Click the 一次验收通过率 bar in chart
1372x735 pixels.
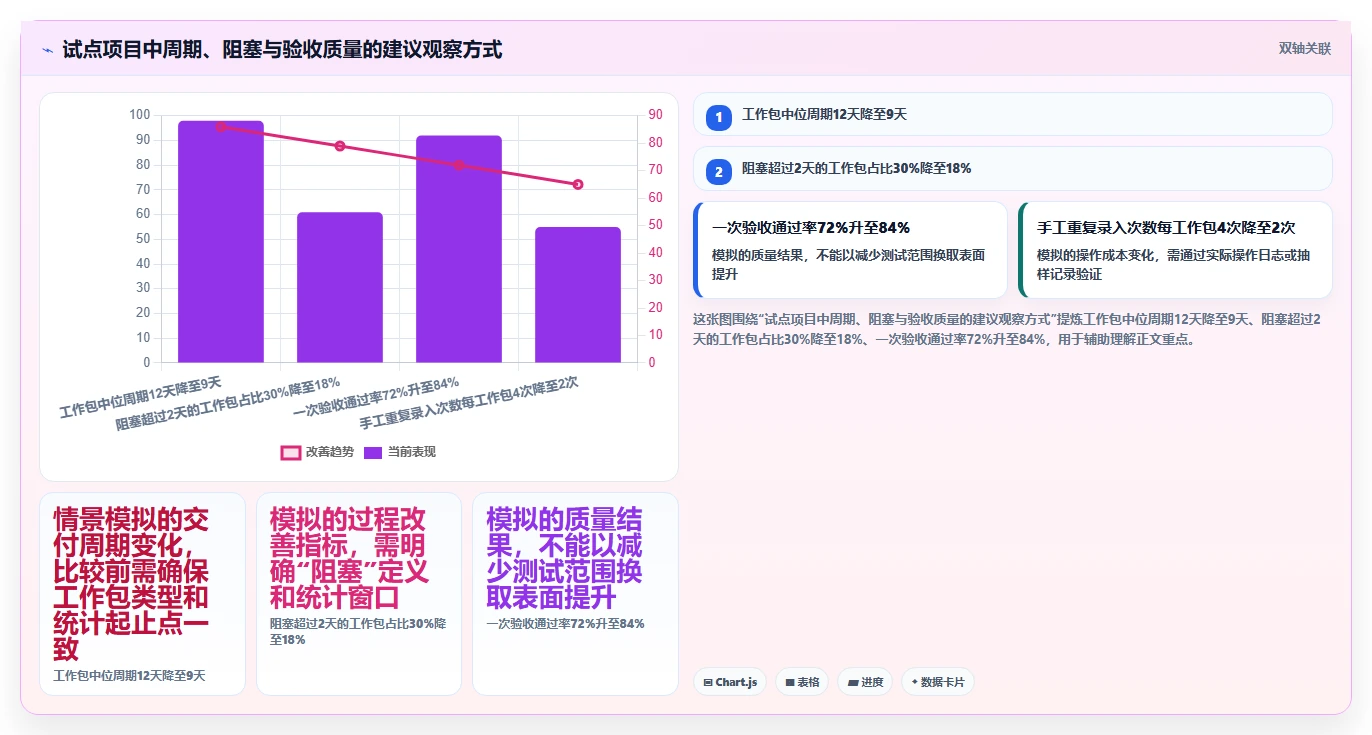459,249
